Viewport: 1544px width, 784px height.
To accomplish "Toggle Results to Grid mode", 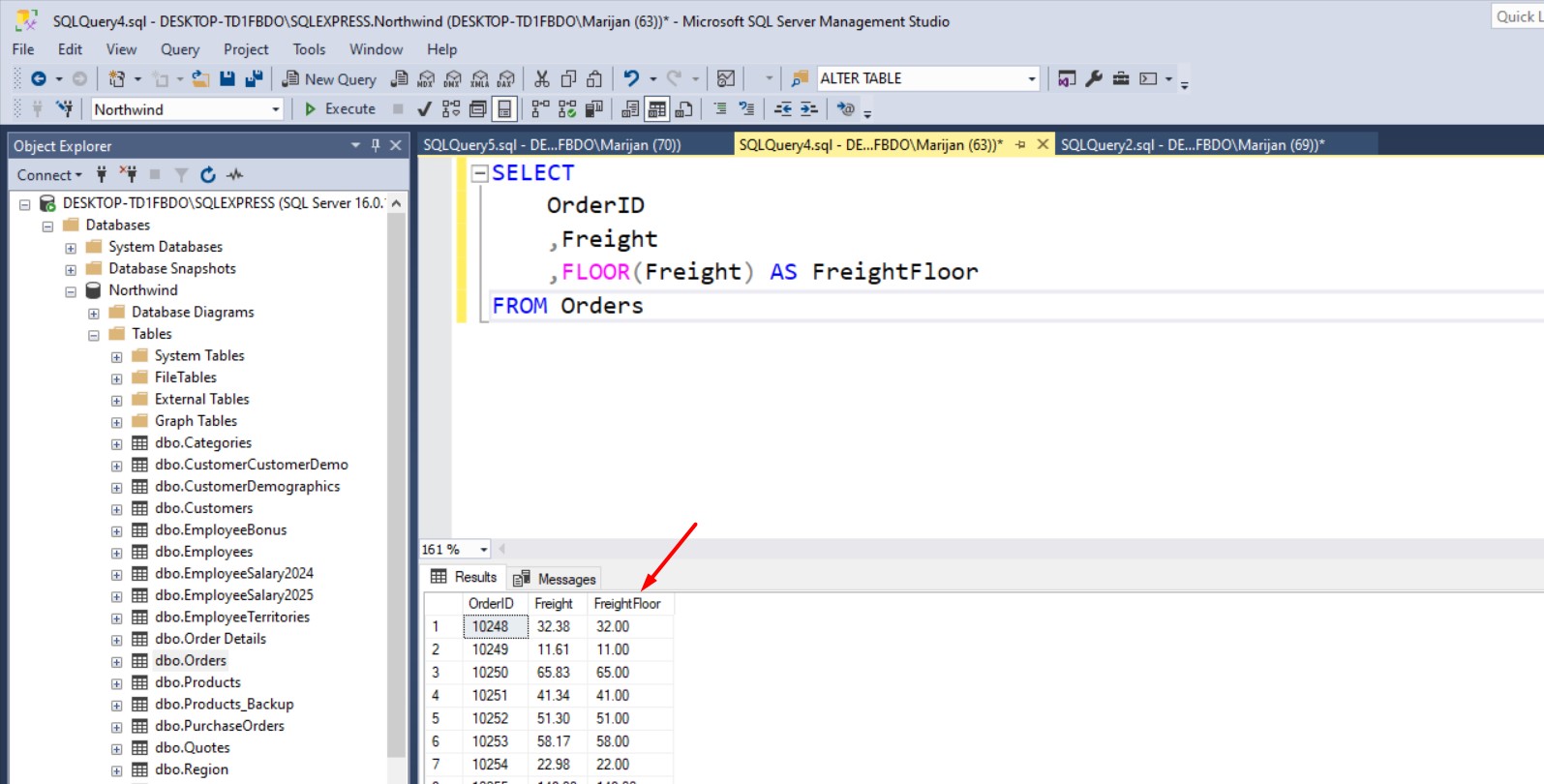I will [x=657, y=109].
